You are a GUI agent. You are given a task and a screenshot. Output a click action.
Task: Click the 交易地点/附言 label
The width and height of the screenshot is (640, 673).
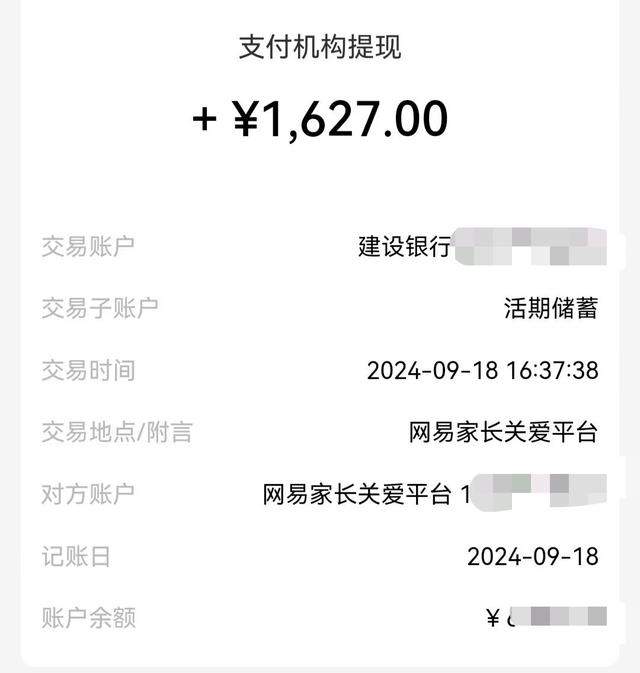[x=117, y=432]
